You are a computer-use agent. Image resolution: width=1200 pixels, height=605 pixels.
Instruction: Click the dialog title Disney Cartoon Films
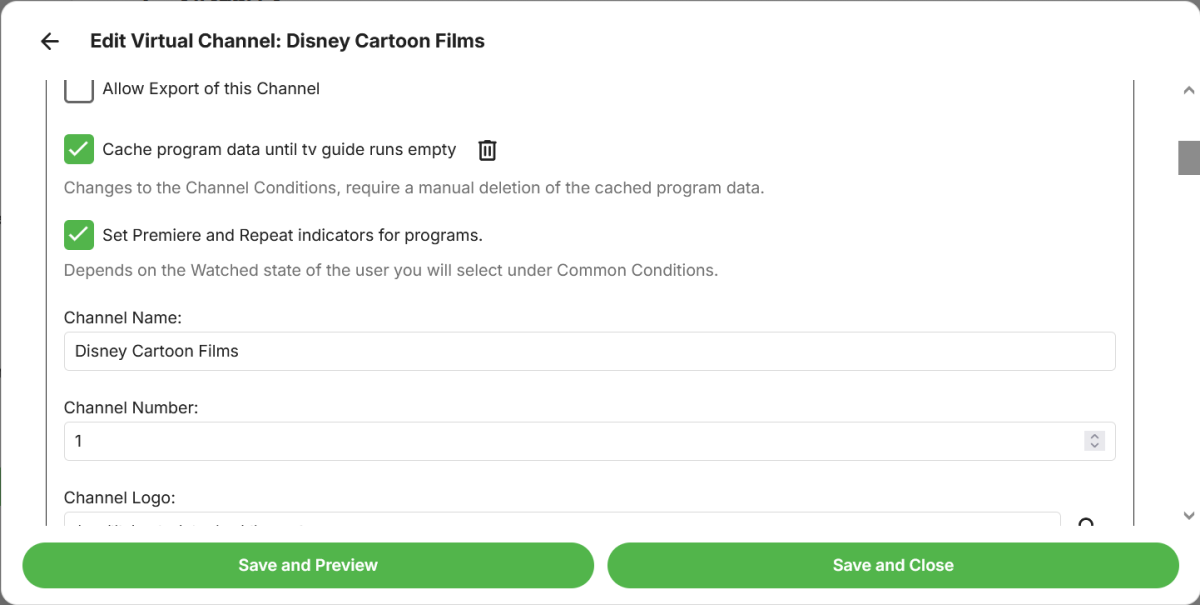point(287,41)
